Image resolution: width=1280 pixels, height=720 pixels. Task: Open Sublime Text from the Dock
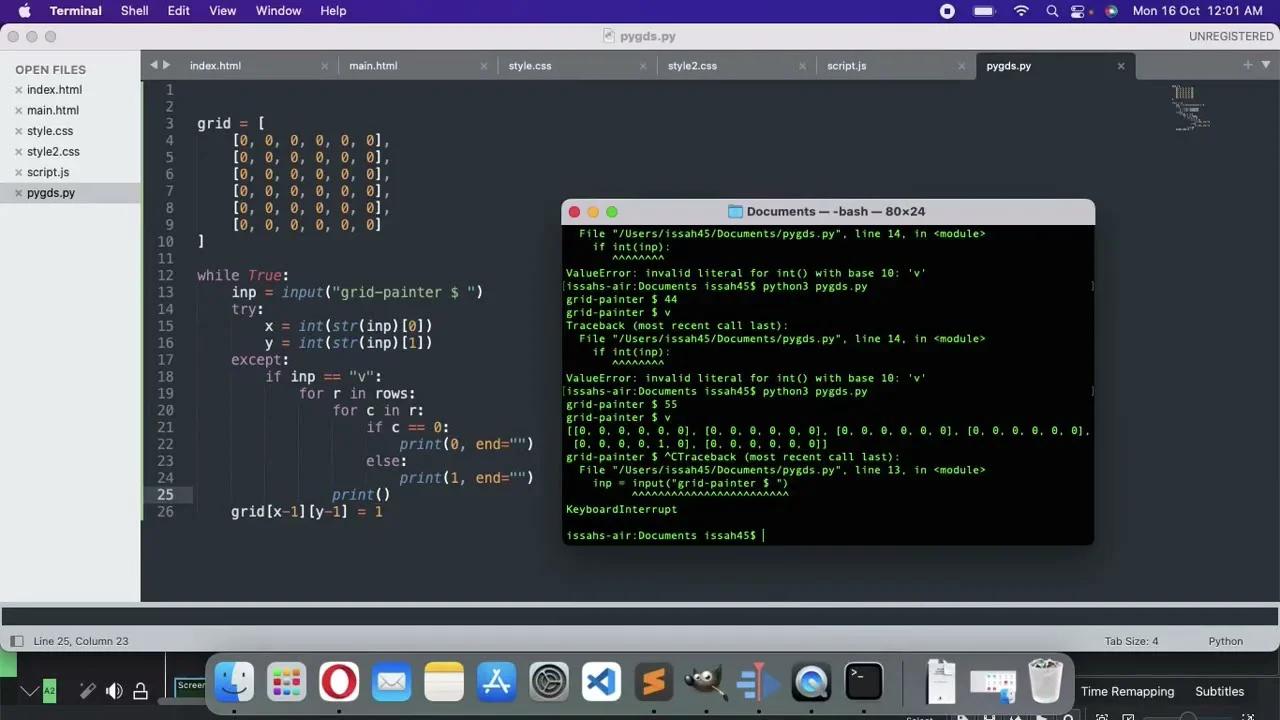point(654,682)
